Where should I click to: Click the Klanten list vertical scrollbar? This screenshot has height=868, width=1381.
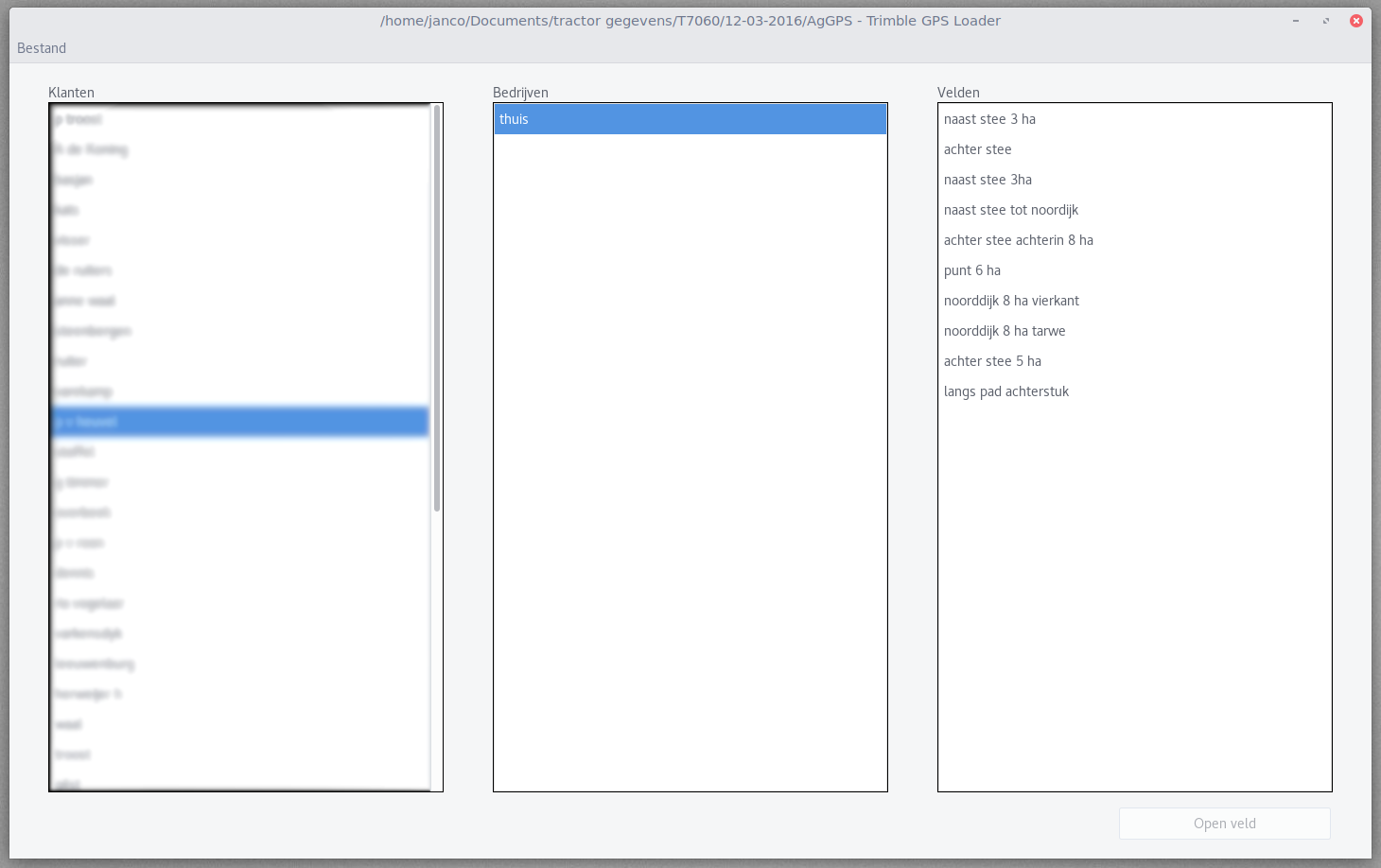click(x=436, y=307)
